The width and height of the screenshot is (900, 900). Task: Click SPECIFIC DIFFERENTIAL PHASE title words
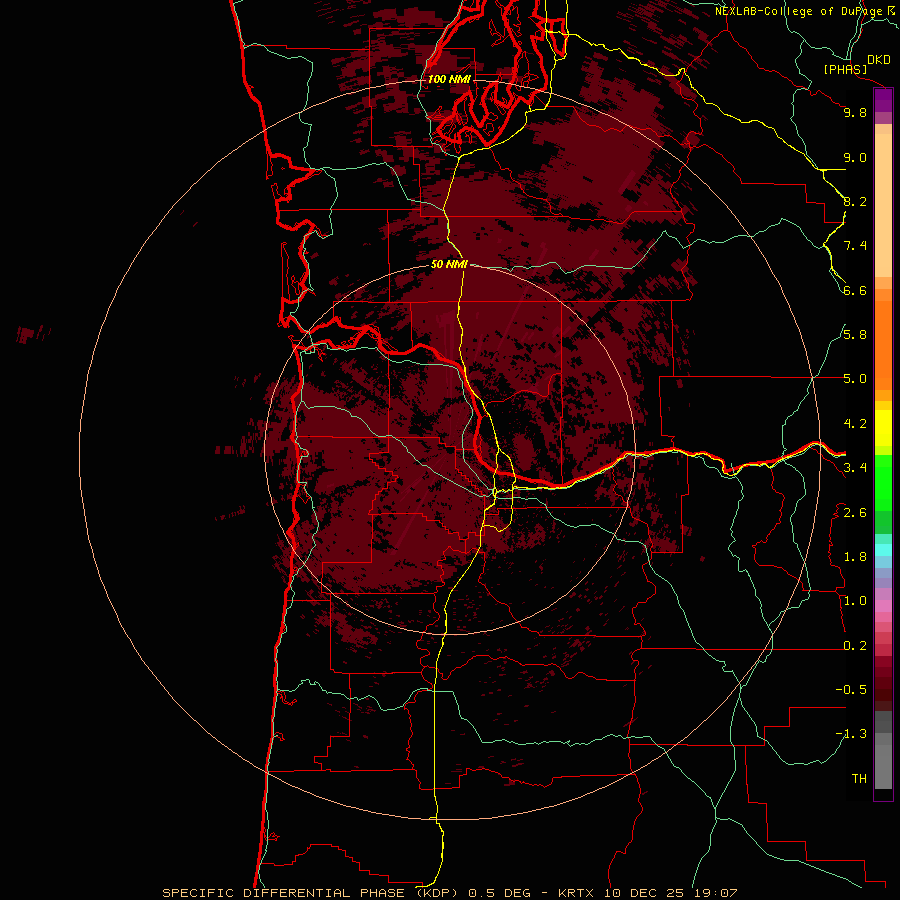285,893
